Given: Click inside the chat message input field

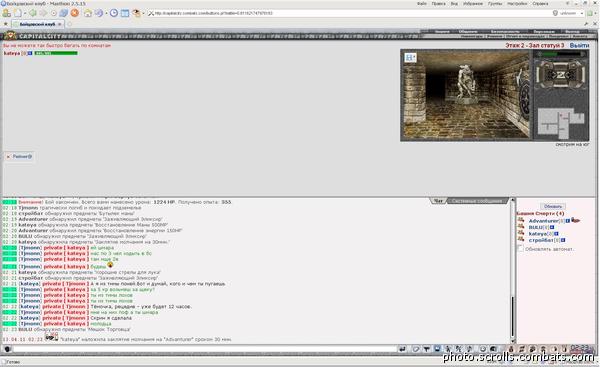Looking at the screenshot, I should tap(205, 349).
